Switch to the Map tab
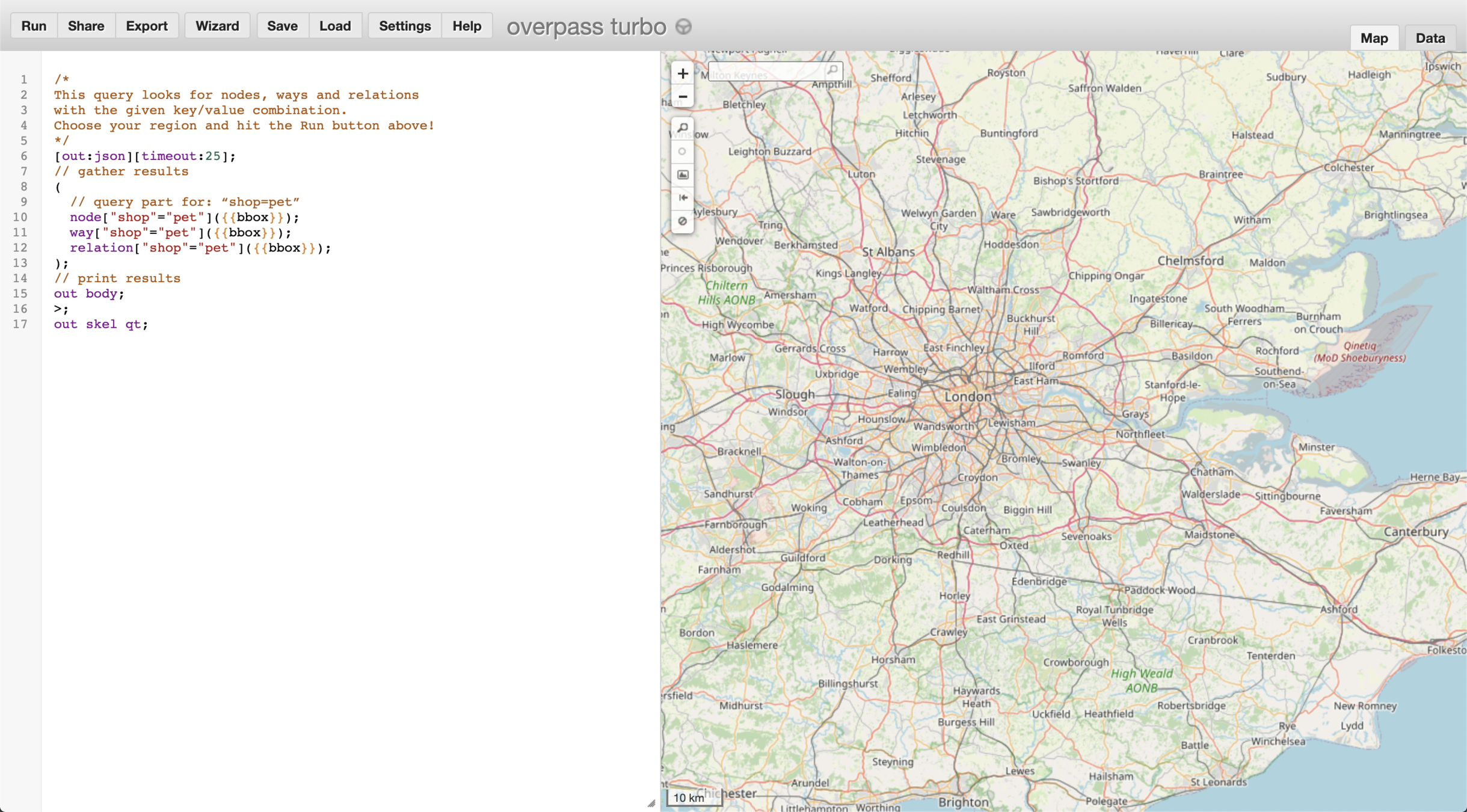 [1374, 38]
